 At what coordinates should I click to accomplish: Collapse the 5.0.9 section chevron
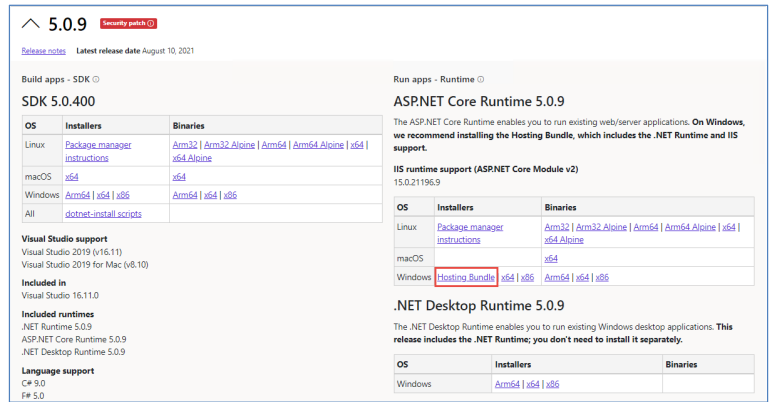pos(31,24)
